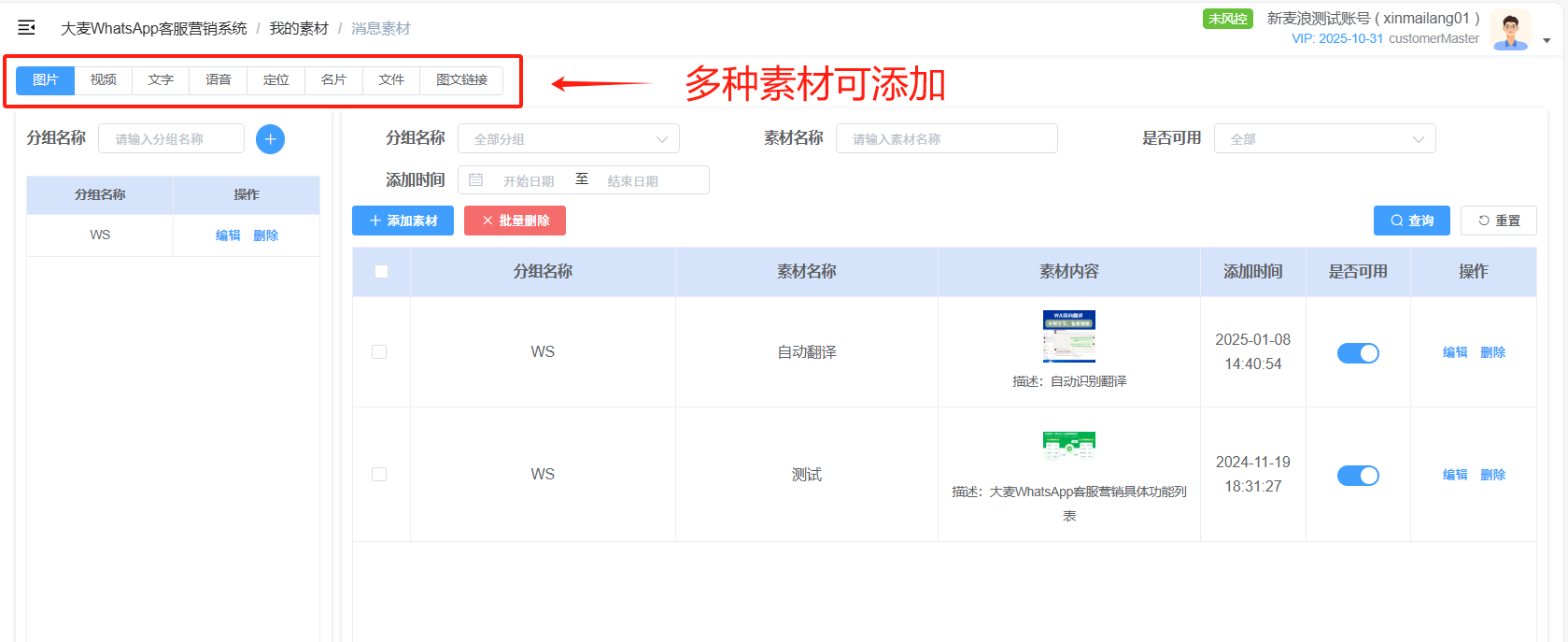Click the 消息素材 breadcrumb
Image resolution: width=1568 pixels, height=642 pixels.
pos(380,29)
